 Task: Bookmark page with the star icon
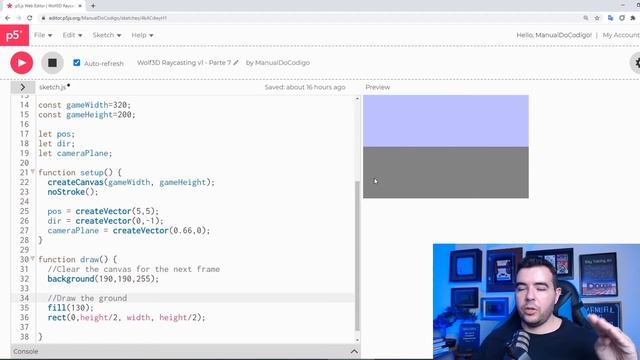tap(597, 18)
